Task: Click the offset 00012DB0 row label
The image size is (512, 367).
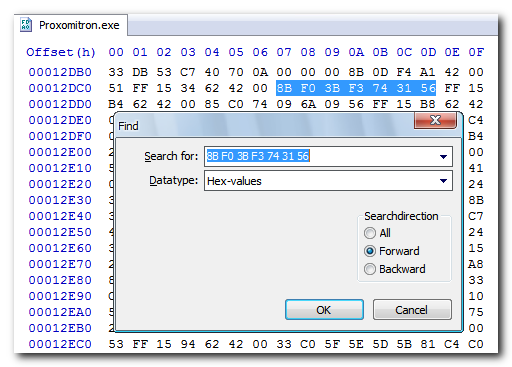Action: (x=60, y=72)
